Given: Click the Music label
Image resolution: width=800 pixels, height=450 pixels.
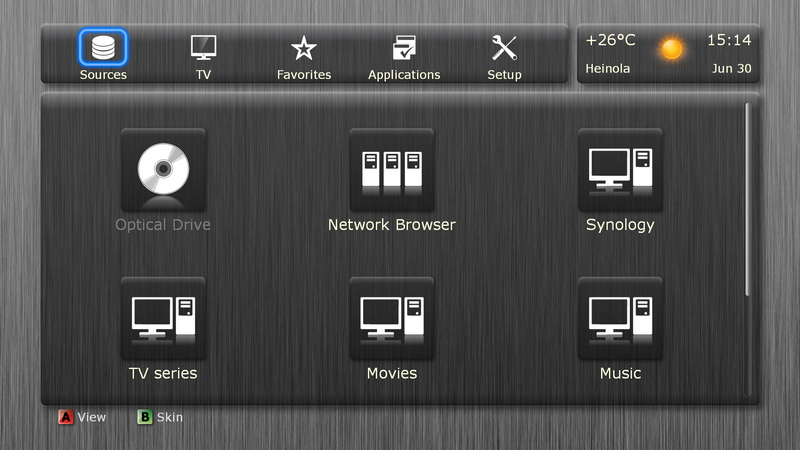Looking at the screenshot, I should (x=620, y=373).
